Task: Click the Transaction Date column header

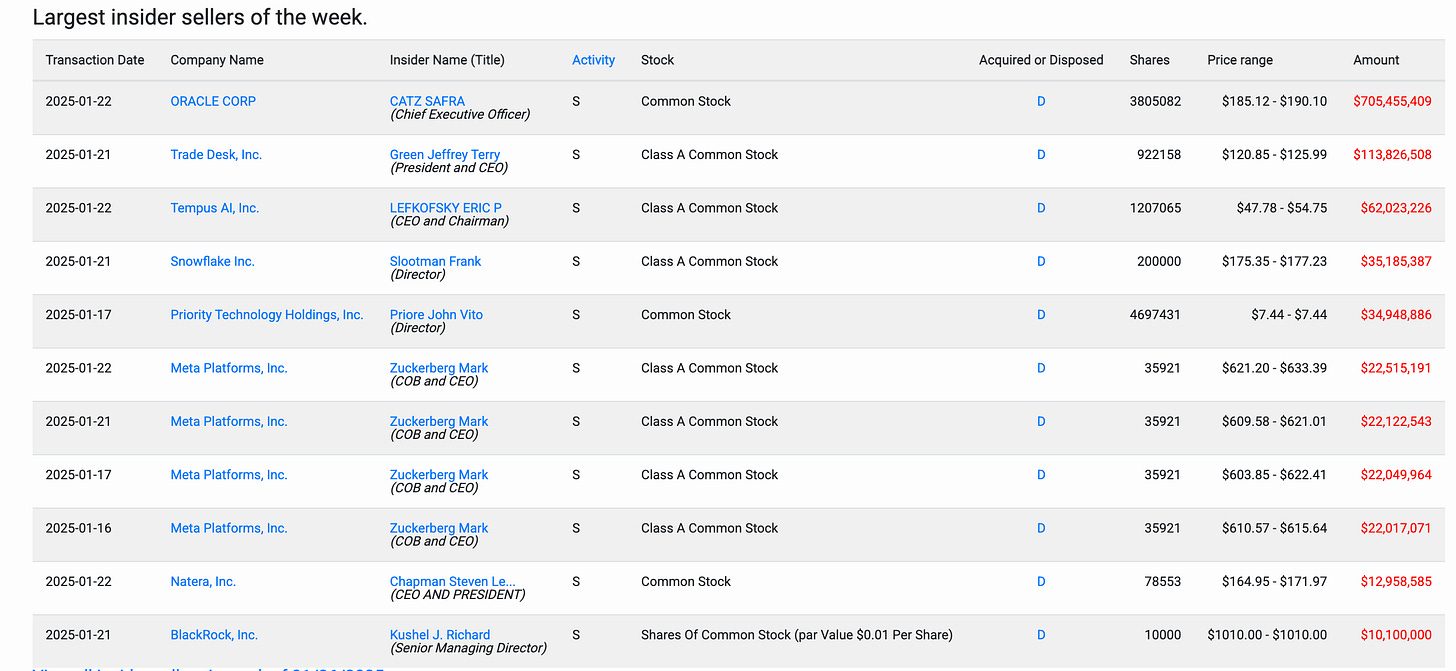Action: pos(95,60)
